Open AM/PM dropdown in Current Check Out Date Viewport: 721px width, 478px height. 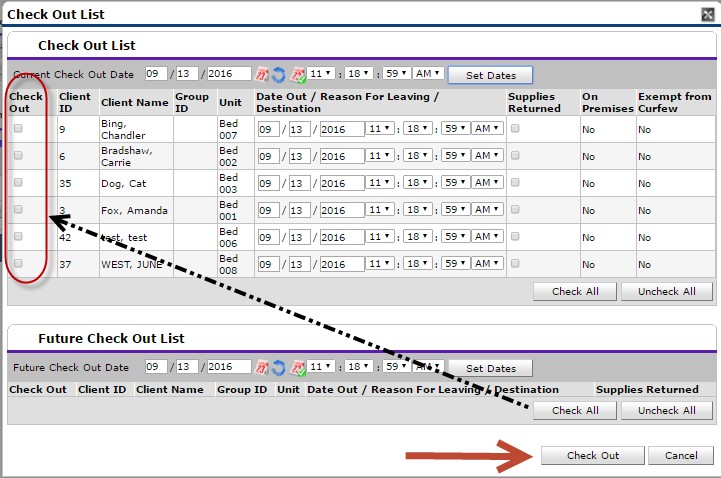pyautogui.click(x=428, y=73)
